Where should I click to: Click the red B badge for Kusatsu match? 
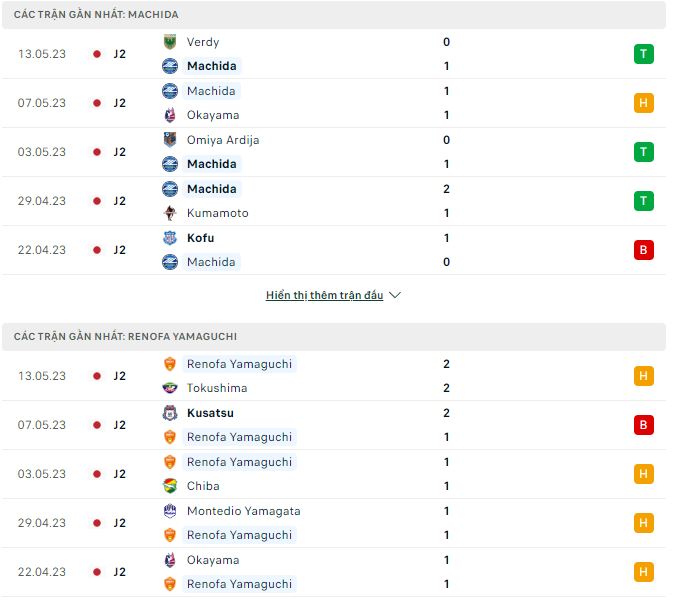point(643,425)
